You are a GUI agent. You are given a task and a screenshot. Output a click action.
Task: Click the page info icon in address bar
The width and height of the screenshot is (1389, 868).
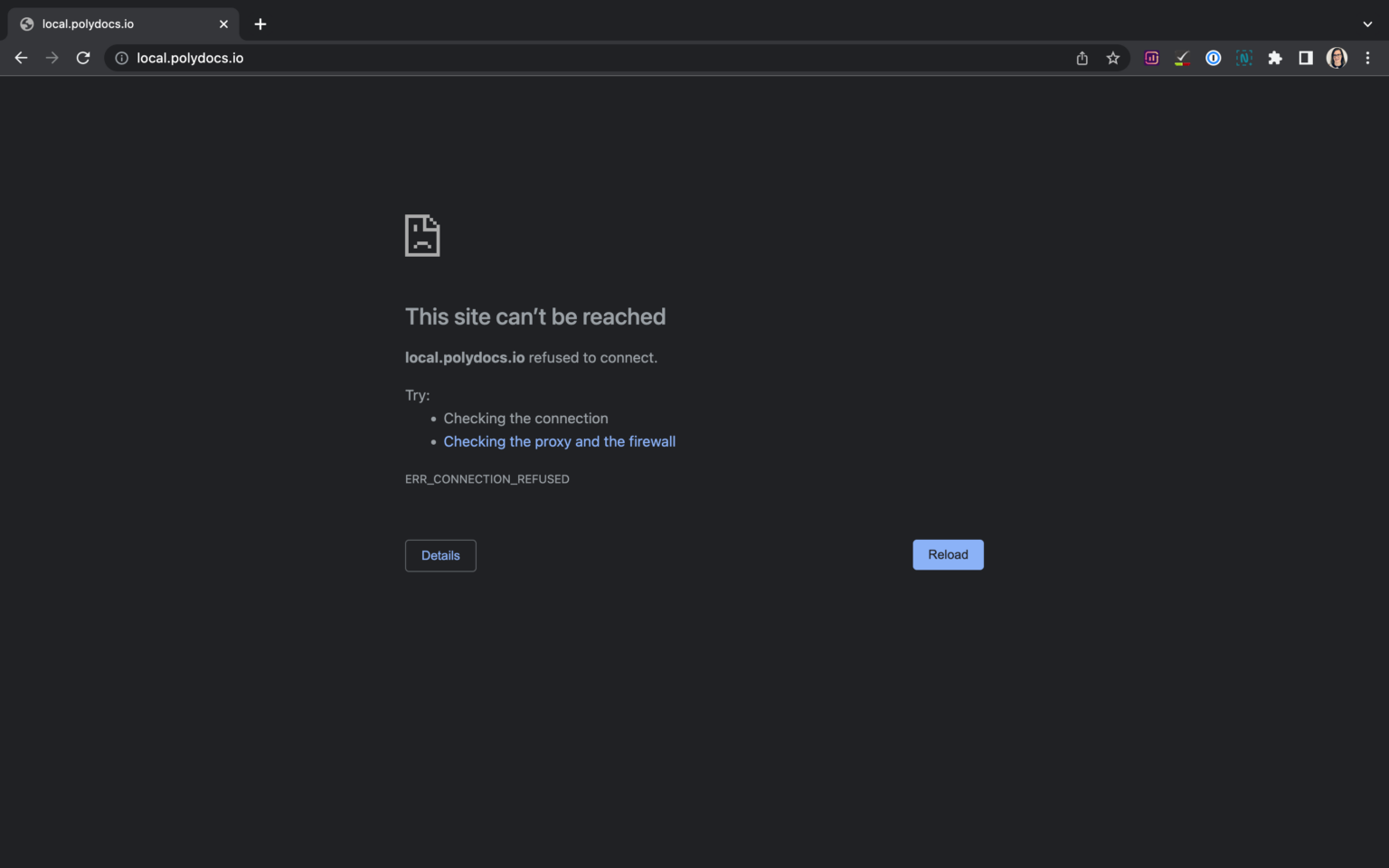point(120,57)
